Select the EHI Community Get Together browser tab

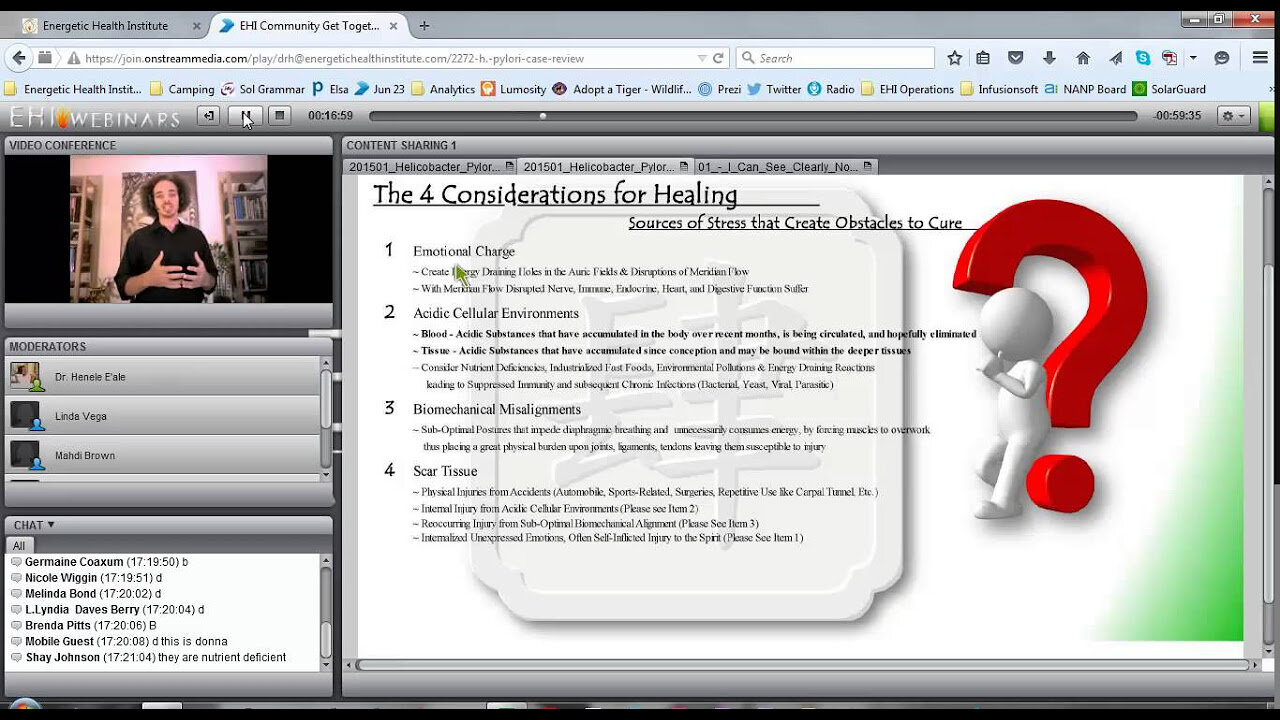click(309, 25)
